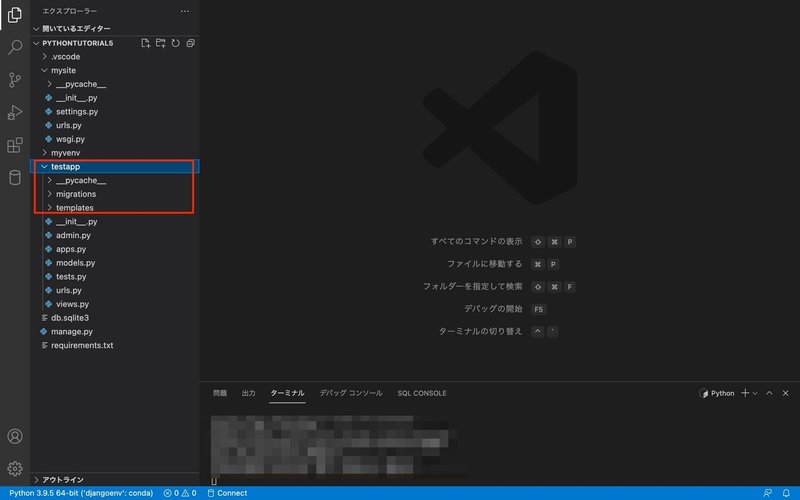Maximize the panel with the up chevron
This screenshot has width=800, height=500.
tap(769, 393)
